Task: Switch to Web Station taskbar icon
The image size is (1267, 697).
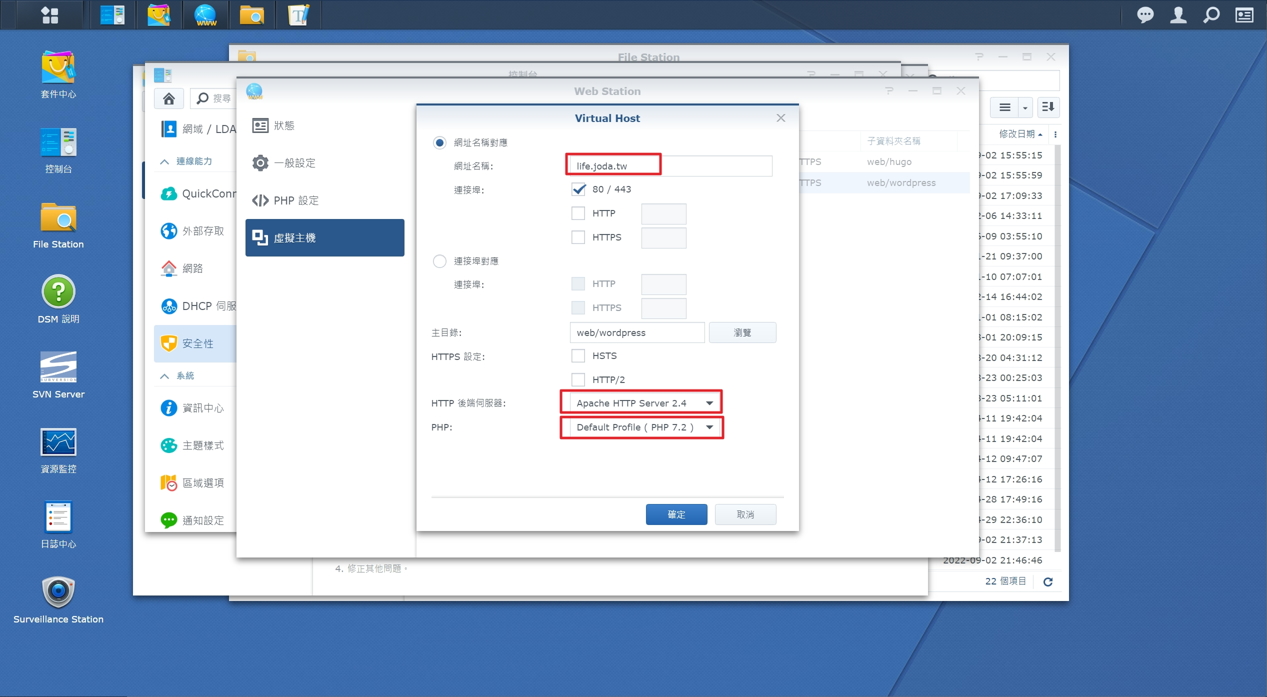Action: click(x=205, y=14)
